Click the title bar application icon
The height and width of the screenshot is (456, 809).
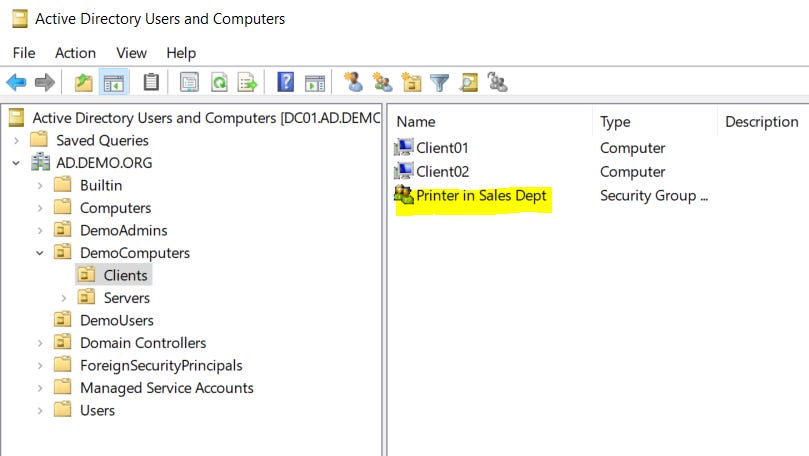click(x=20, y=19)
